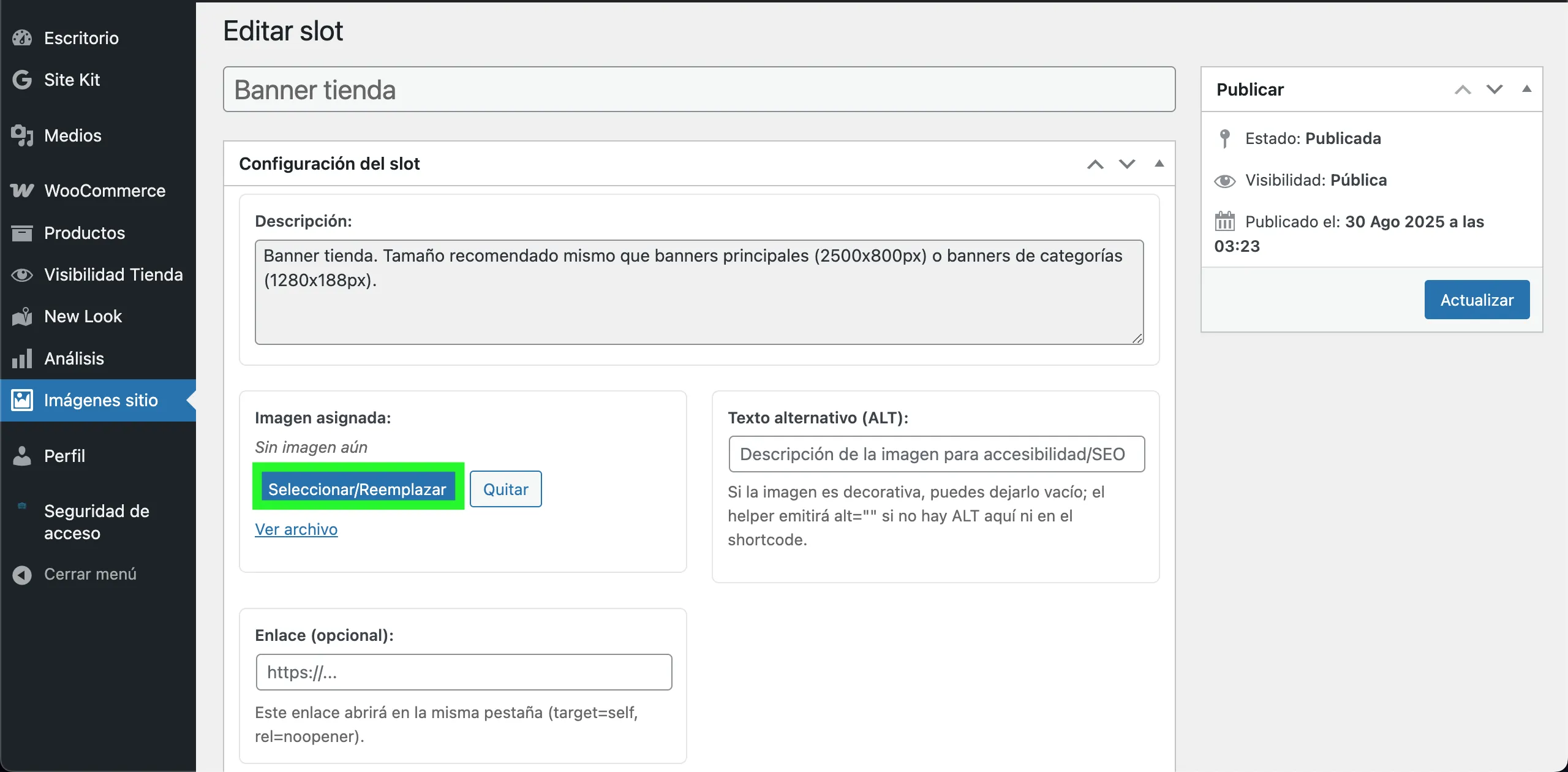Viewport: 1568px width, 772px height.
Task: Open WooCommerce via its Woo icon
Action: [22, 191]
